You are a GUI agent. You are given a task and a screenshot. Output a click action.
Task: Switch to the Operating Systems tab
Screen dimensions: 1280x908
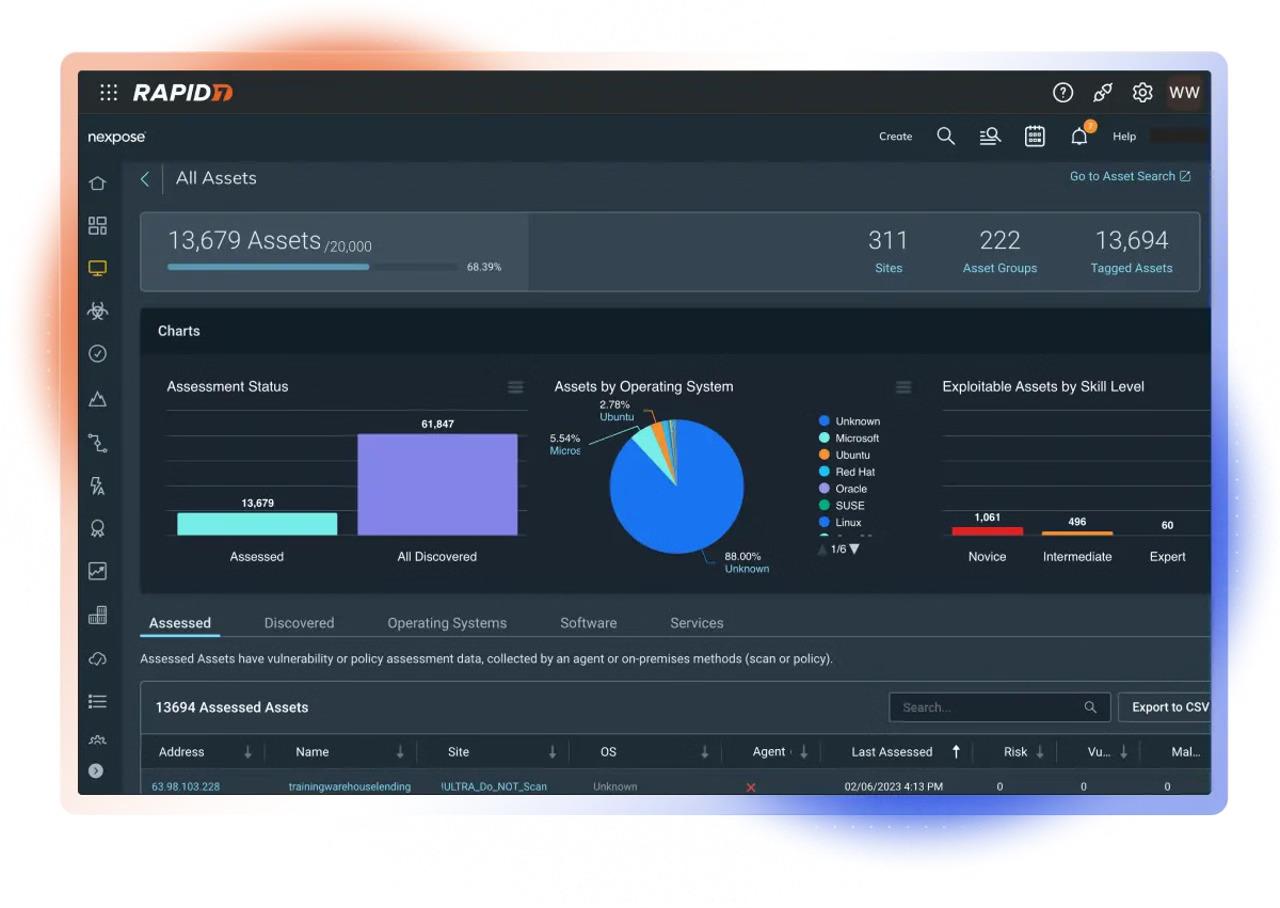click(447, 623)
